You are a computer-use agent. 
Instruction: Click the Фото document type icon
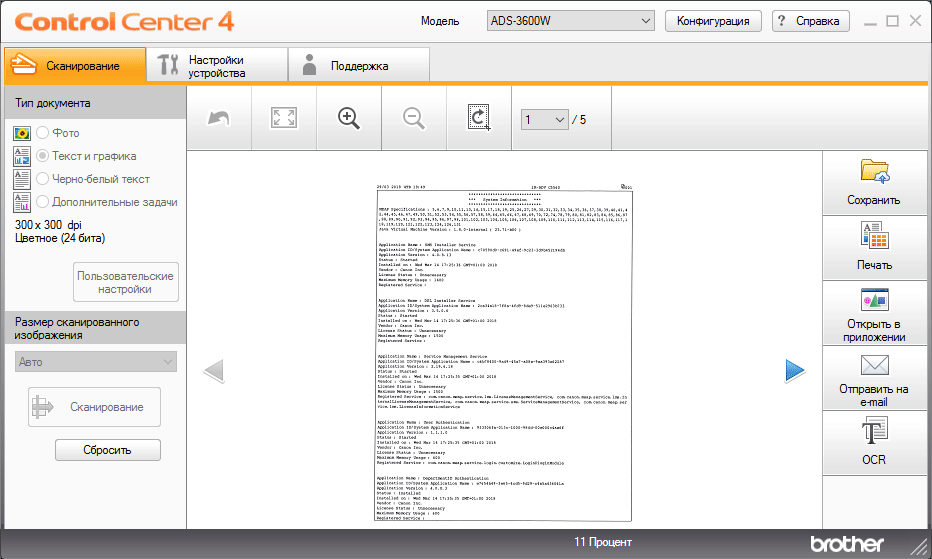pos(22,133)
